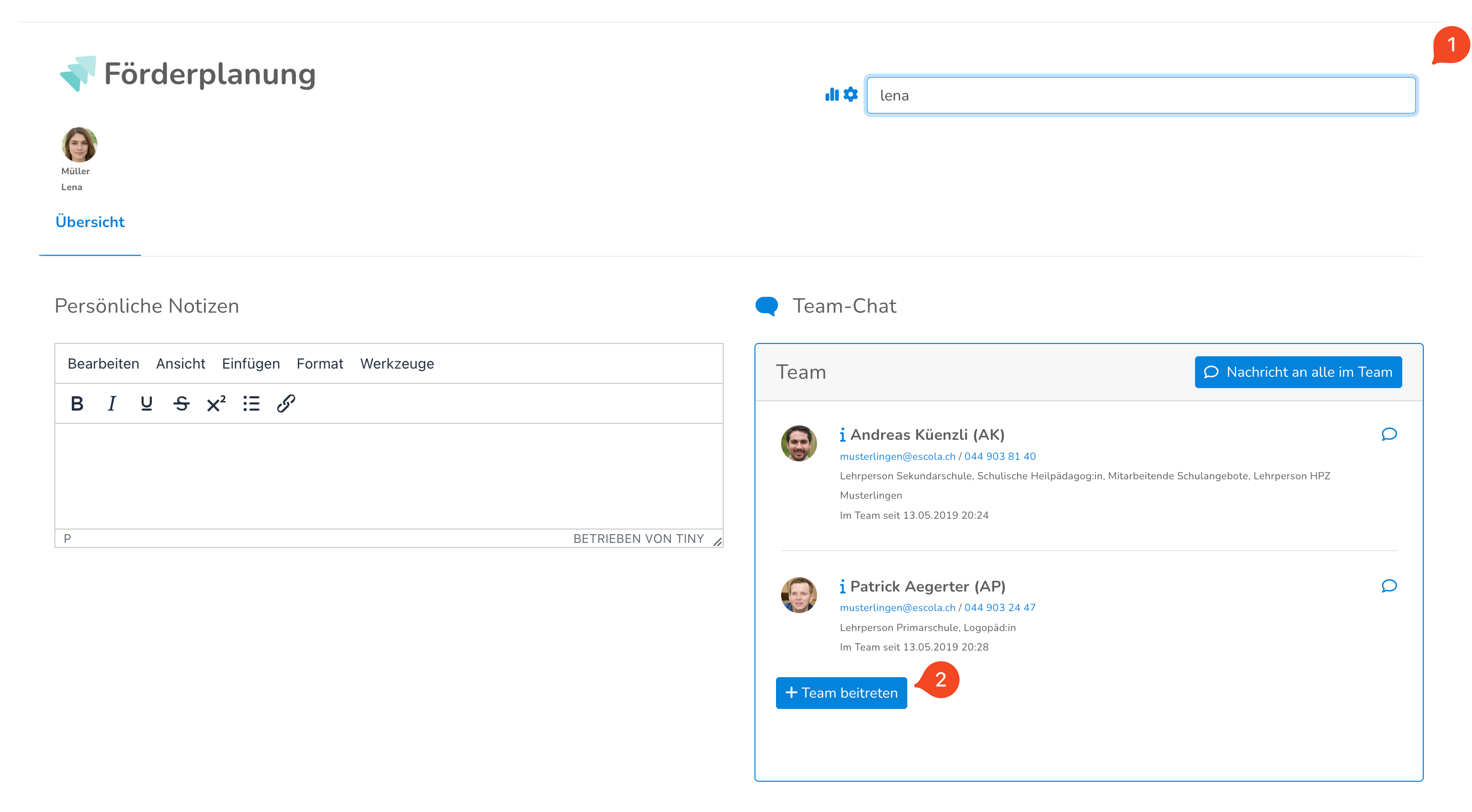
Task: Expand the Werkzeuge menu
Action: point(396,364)
